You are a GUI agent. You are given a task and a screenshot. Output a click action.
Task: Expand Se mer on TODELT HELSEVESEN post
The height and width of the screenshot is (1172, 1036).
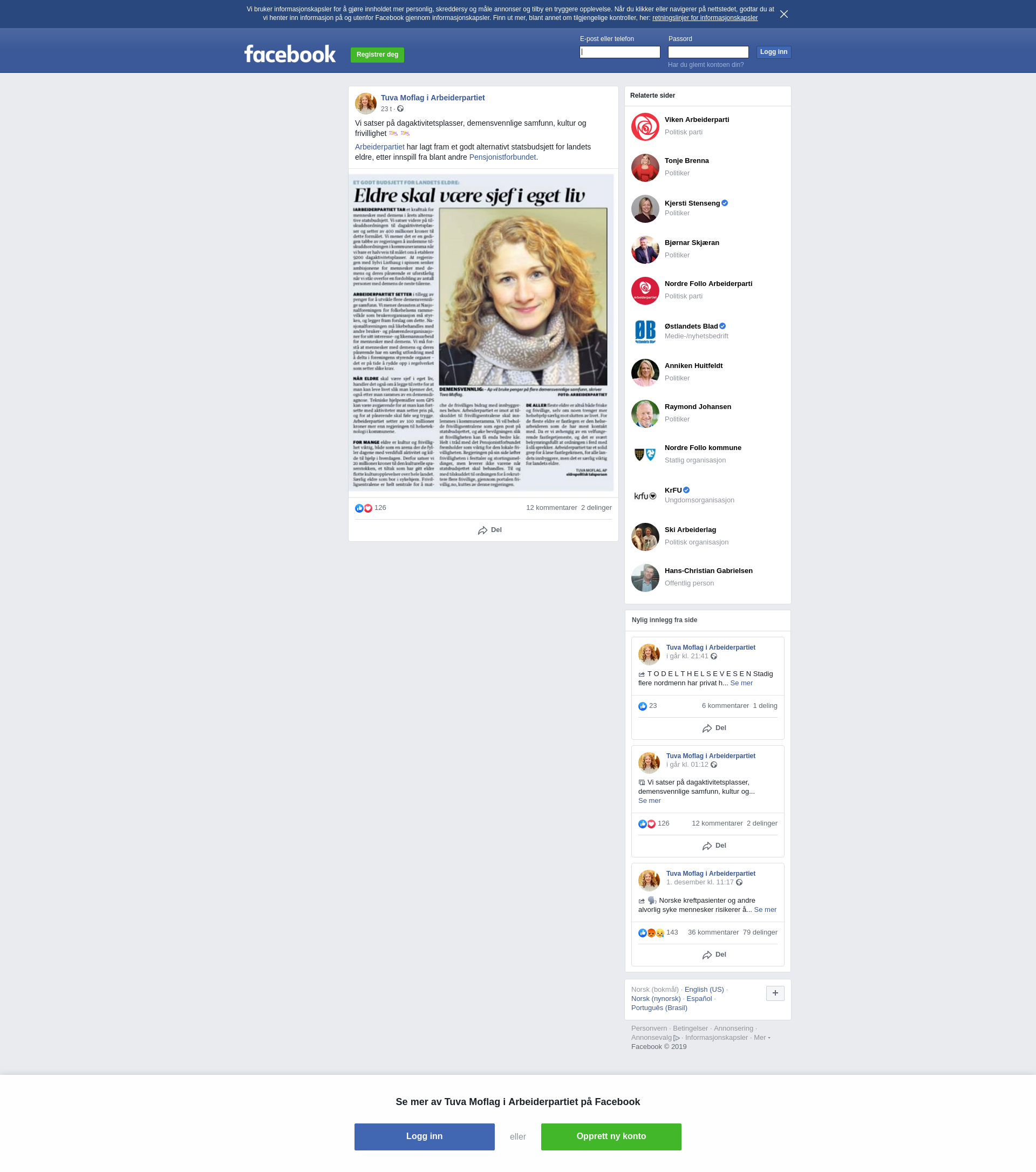coord(741,683)
